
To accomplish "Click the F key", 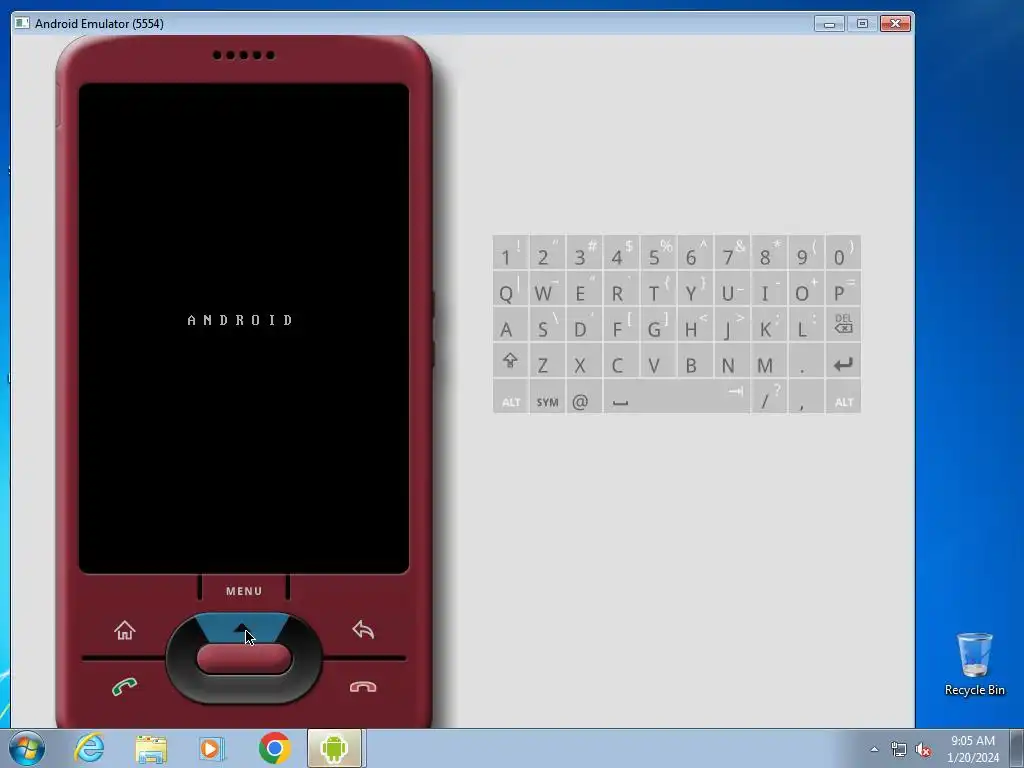I will (x=621, y=325).
